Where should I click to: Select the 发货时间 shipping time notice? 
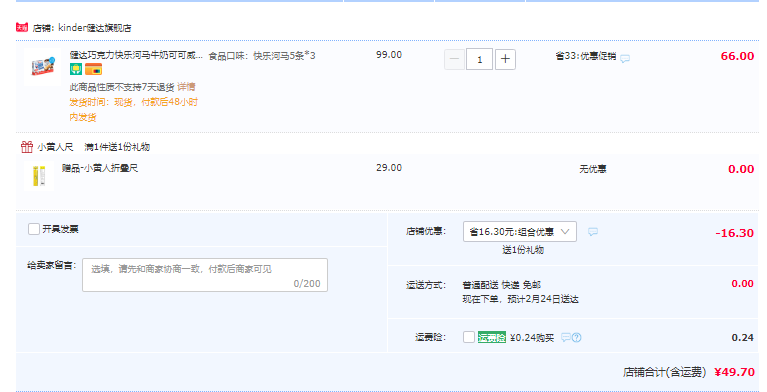coord(134,110)
